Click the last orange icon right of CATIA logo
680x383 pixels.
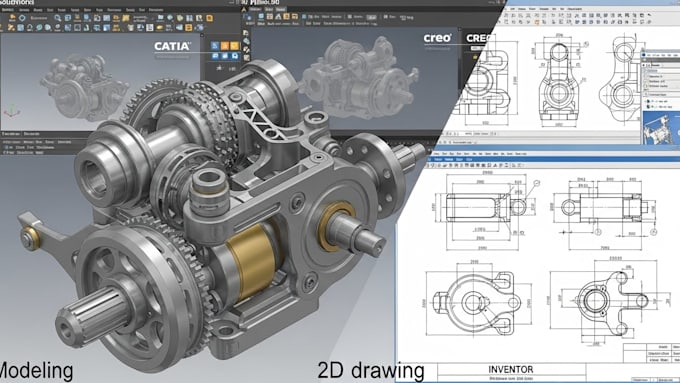click(235, 46)
